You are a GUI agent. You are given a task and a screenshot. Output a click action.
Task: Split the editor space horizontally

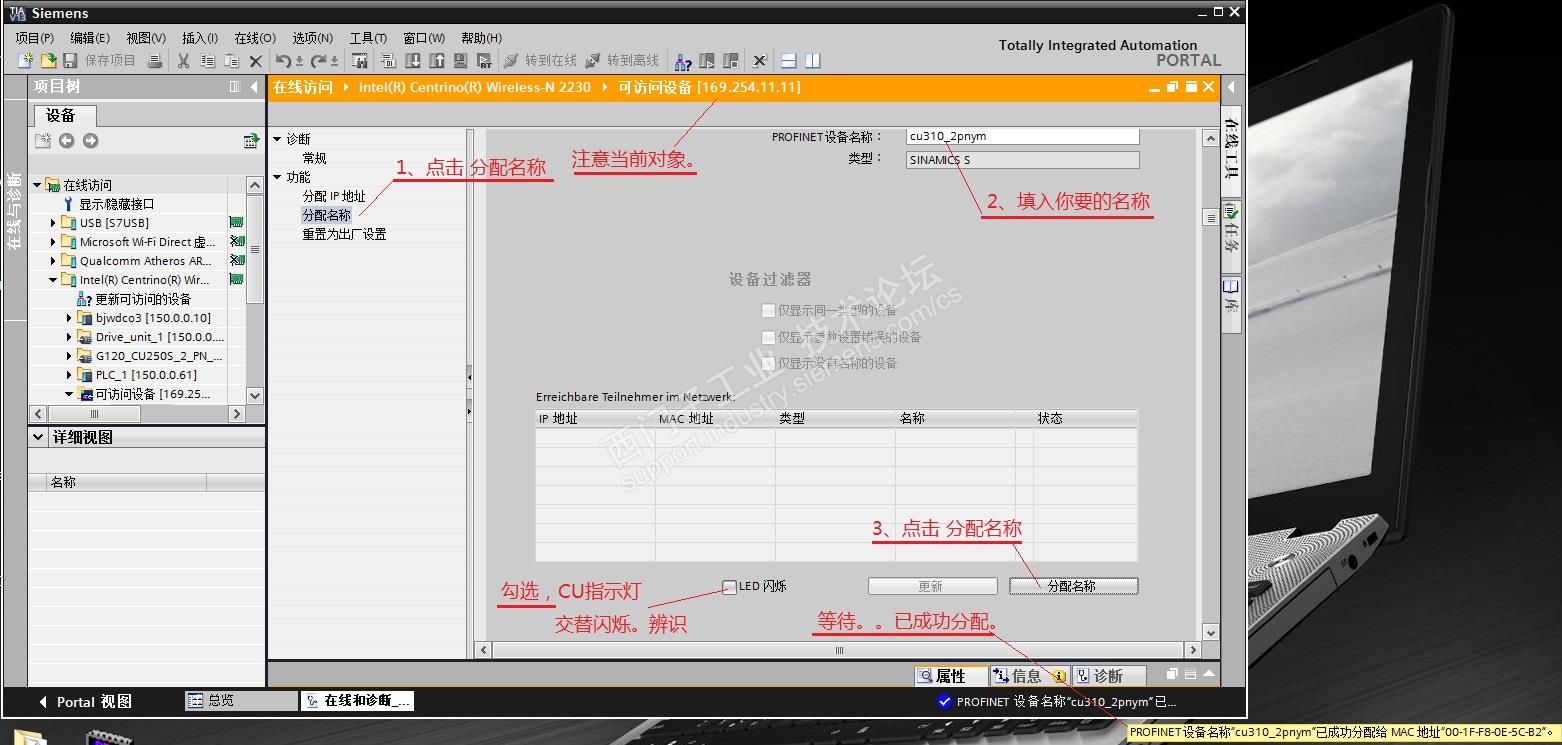click(788, 61)
